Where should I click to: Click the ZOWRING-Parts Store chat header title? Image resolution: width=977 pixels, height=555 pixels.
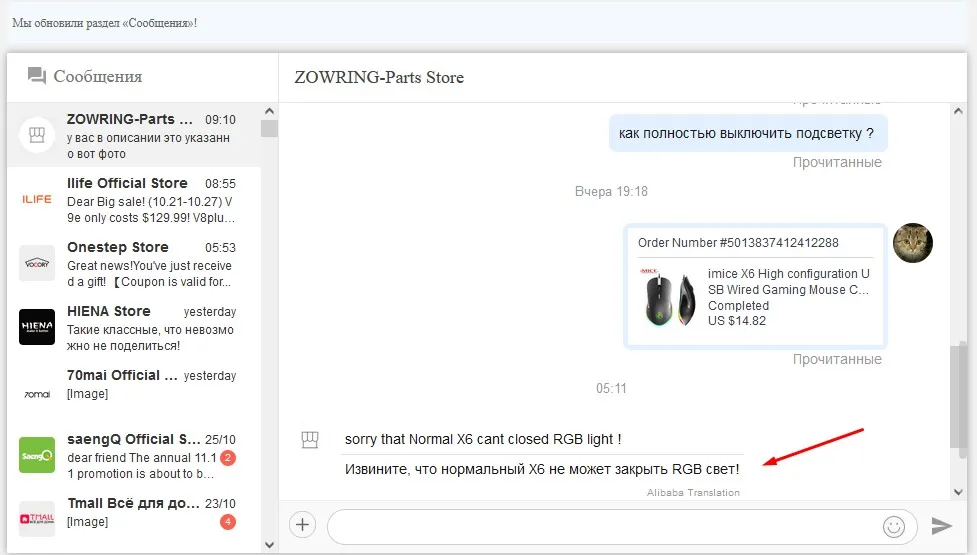pos(379,77)
